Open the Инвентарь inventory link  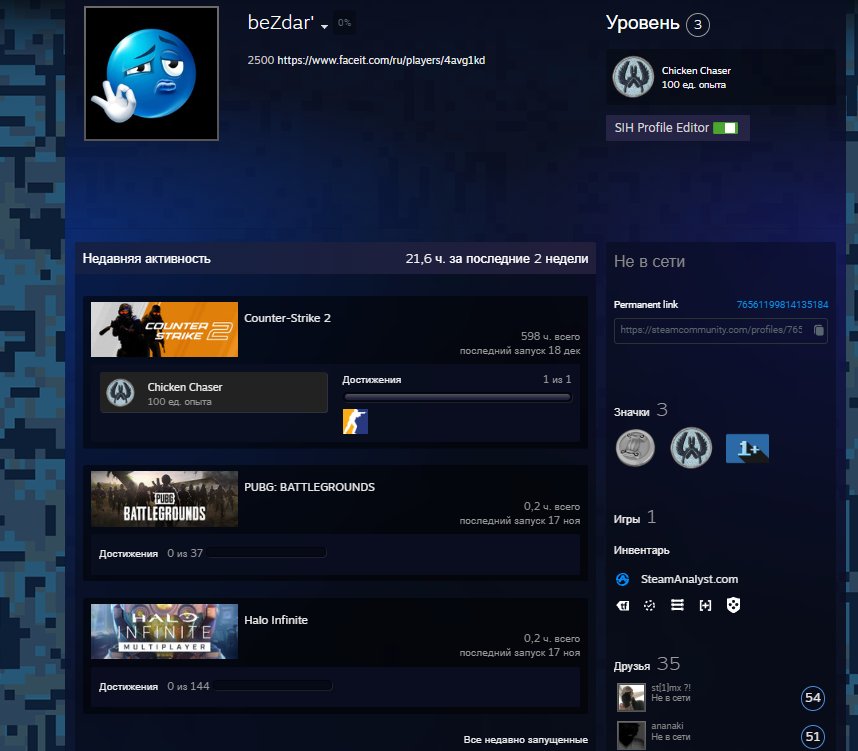tap(641, 550)
